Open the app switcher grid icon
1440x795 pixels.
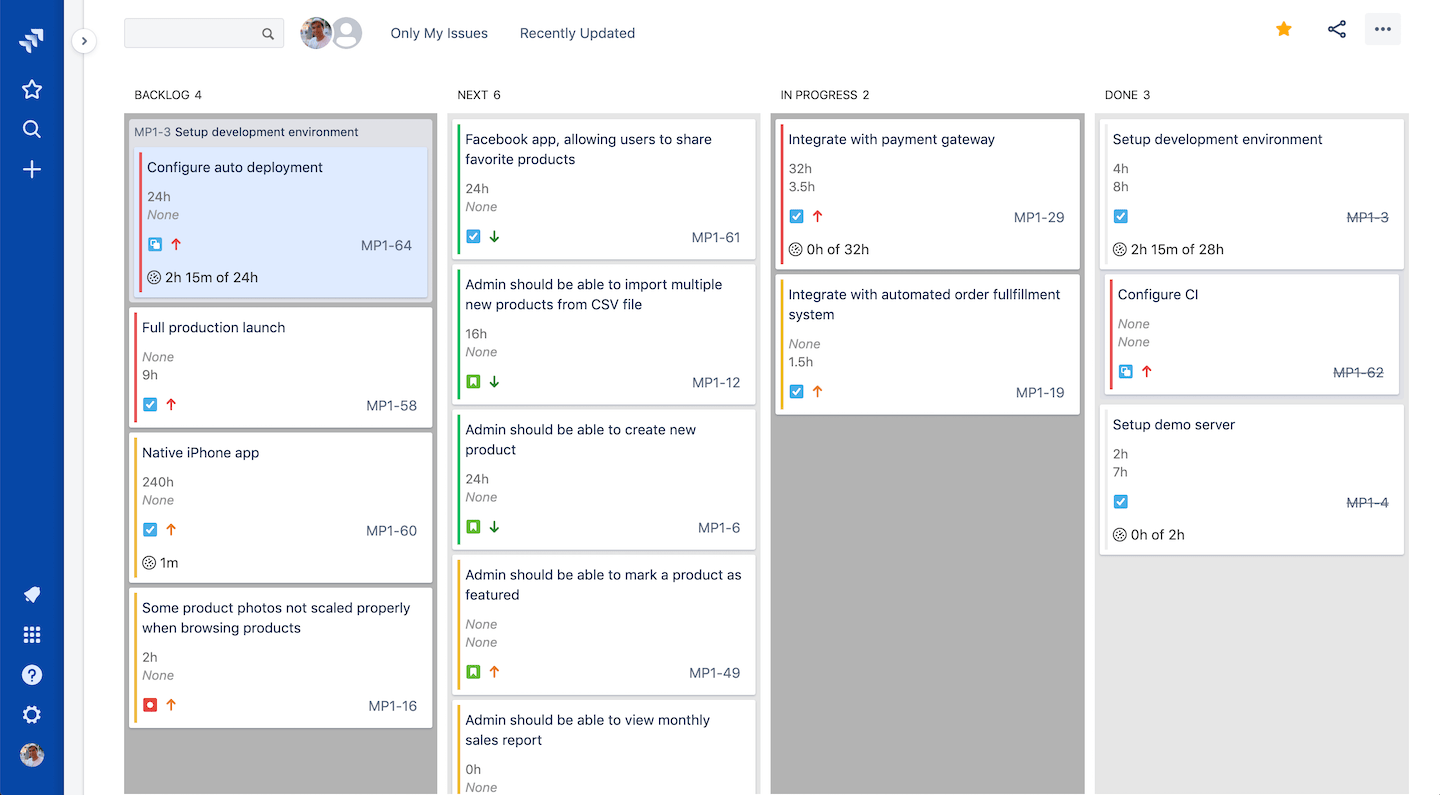32,635
